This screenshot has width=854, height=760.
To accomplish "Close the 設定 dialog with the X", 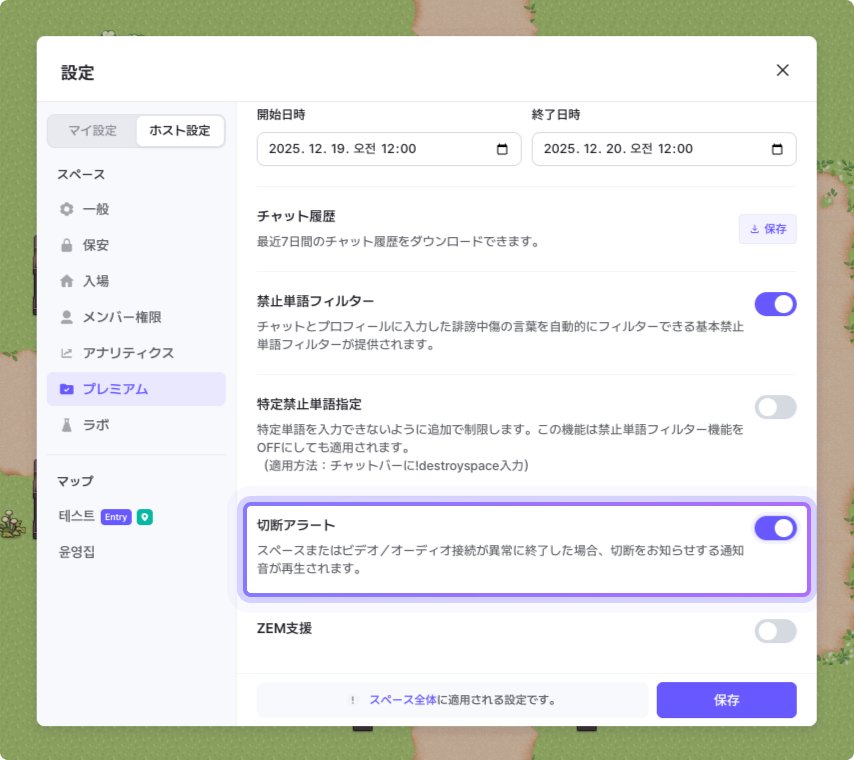I will [x=782, y=70].
